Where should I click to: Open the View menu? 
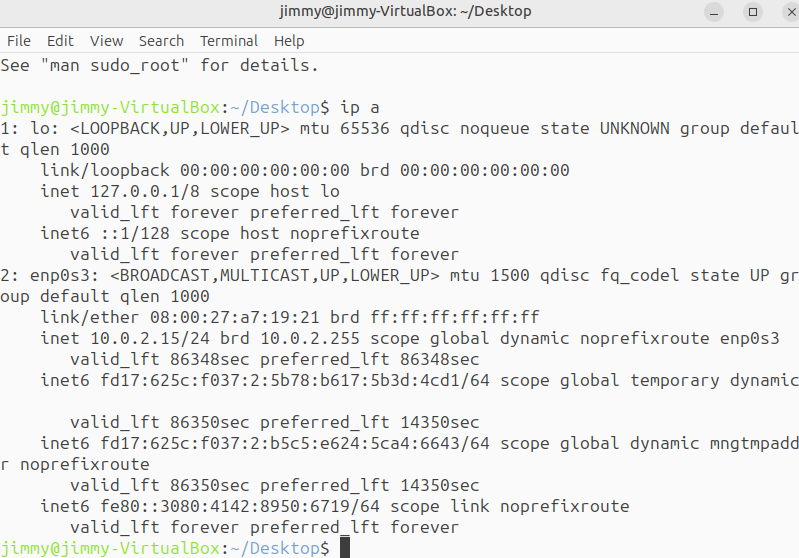(106, 41)
